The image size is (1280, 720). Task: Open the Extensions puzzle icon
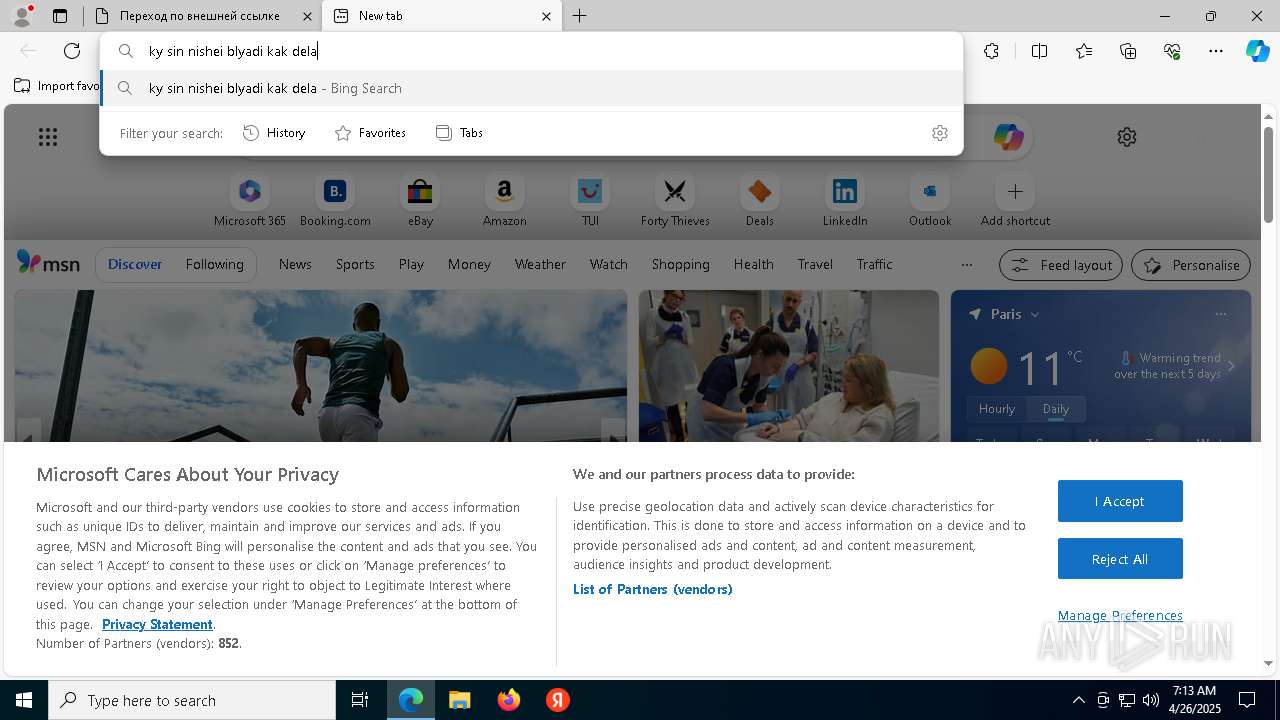point(991,51)
